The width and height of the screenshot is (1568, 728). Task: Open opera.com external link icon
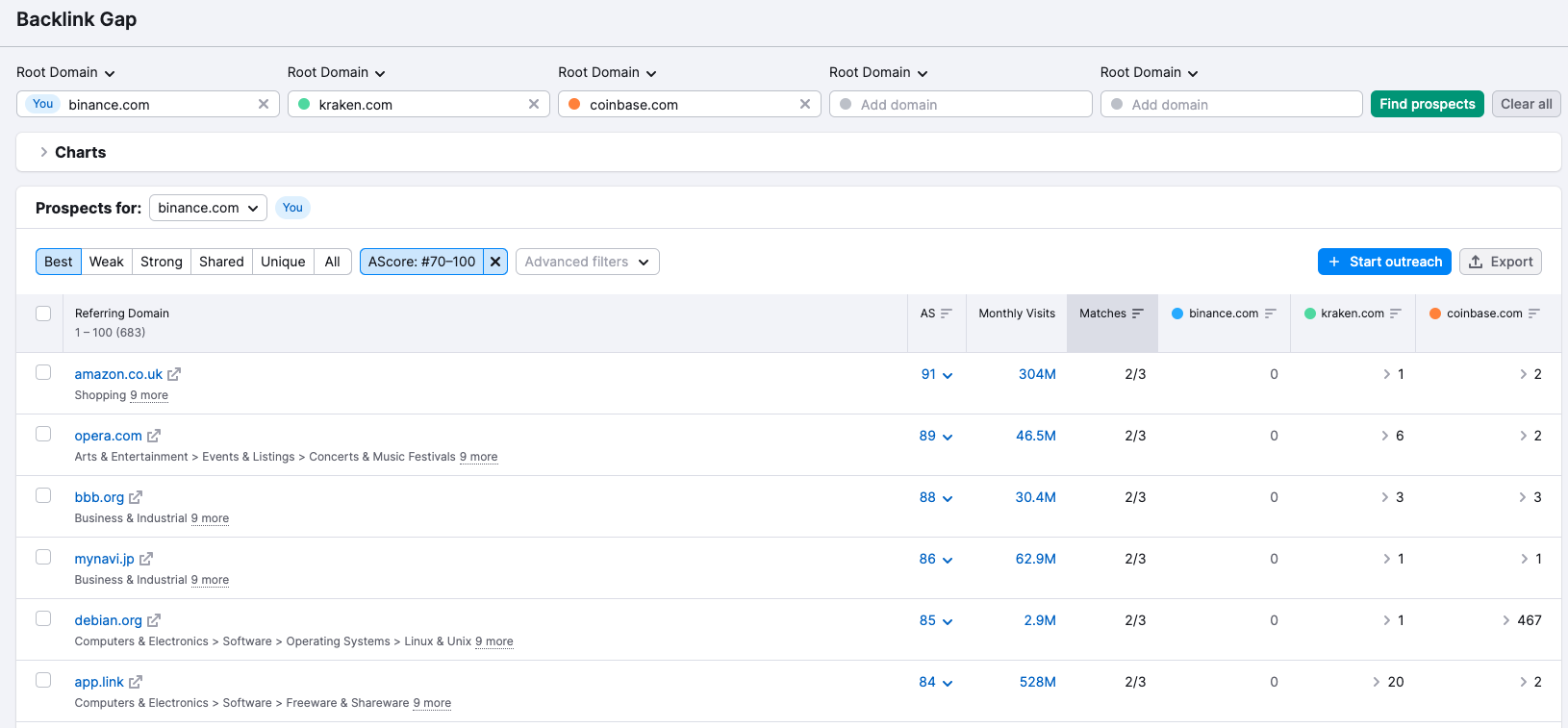[154, 436]
